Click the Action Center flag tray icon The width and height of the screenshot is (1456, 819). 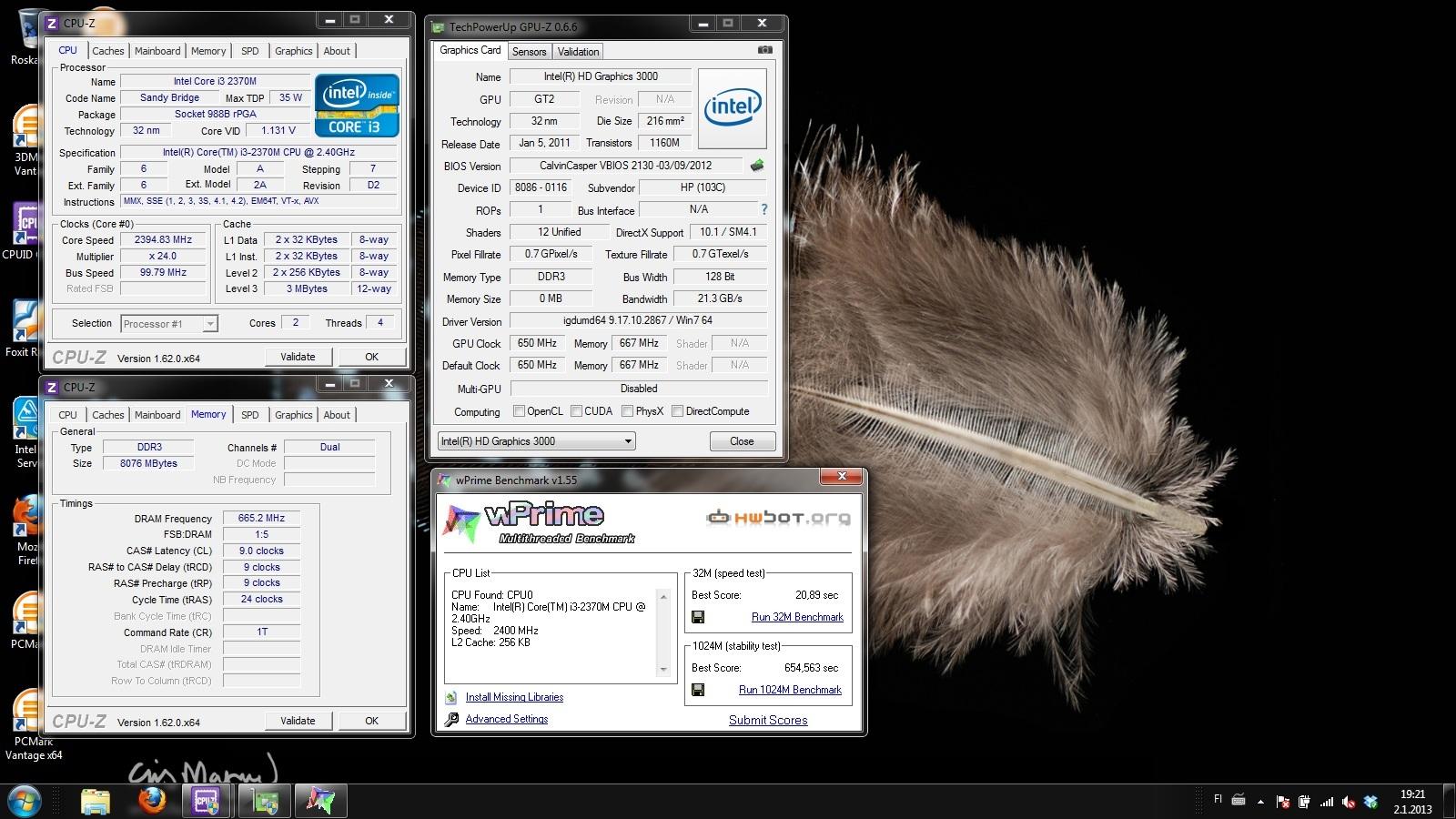coord(1283,802)
